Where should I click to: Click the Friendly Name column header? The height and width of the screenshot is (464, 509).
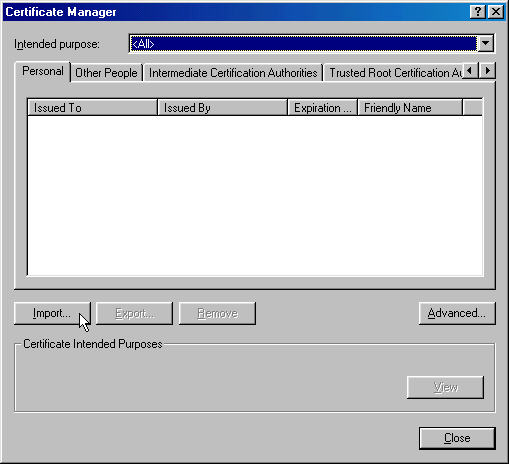(x=410, y=107)
